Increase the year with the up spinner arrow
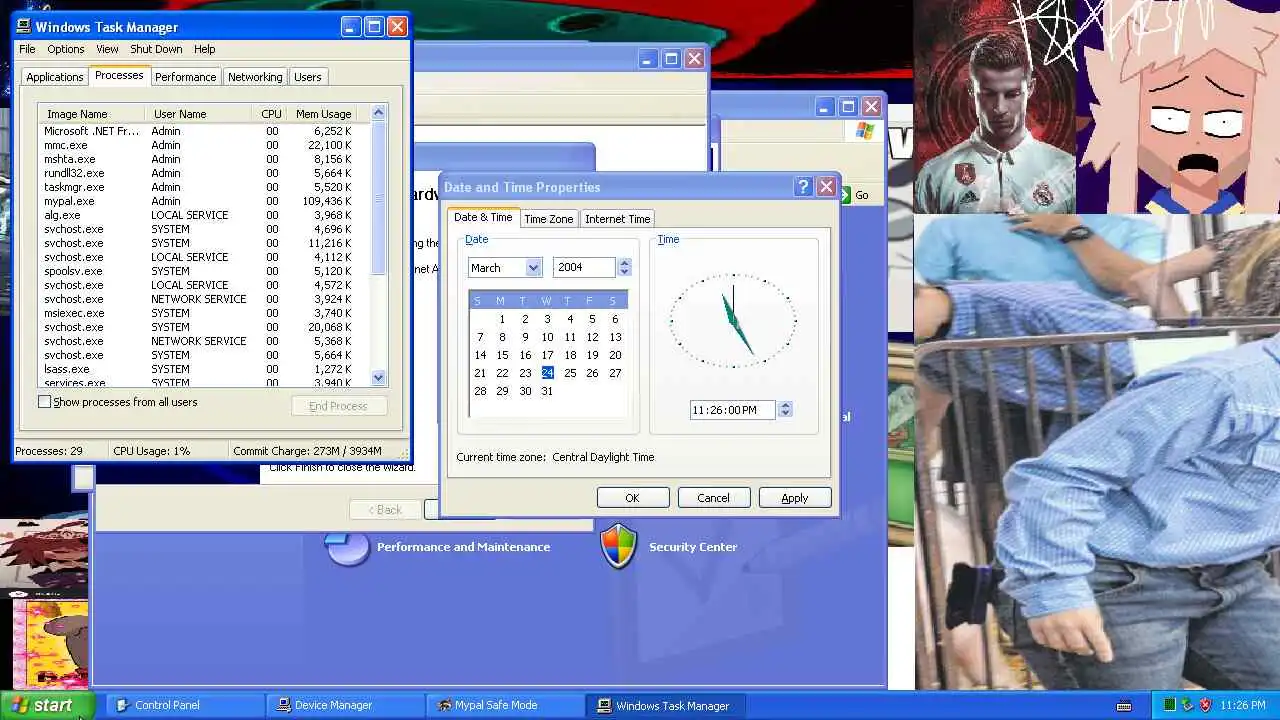 625,263
